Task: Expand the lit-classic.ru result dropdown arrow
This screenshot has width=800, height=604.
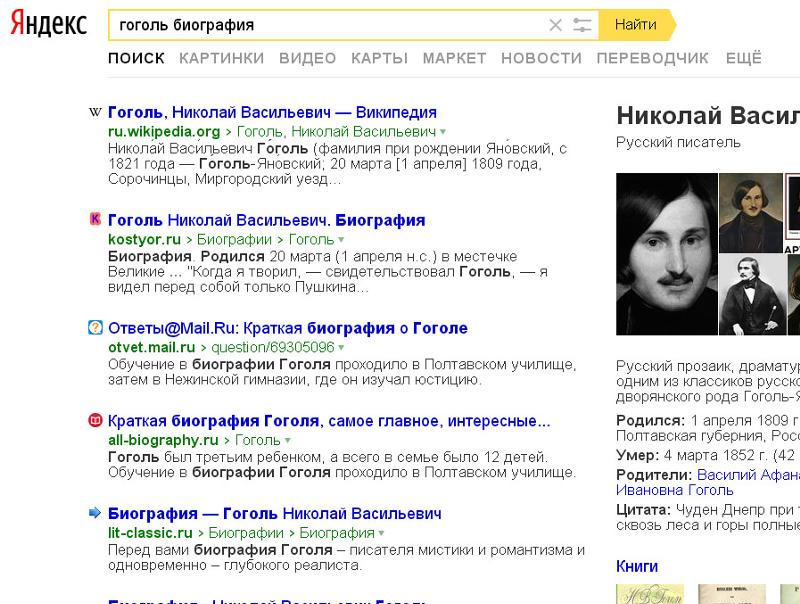Action: pyautogui.click(x=381, y=533)
